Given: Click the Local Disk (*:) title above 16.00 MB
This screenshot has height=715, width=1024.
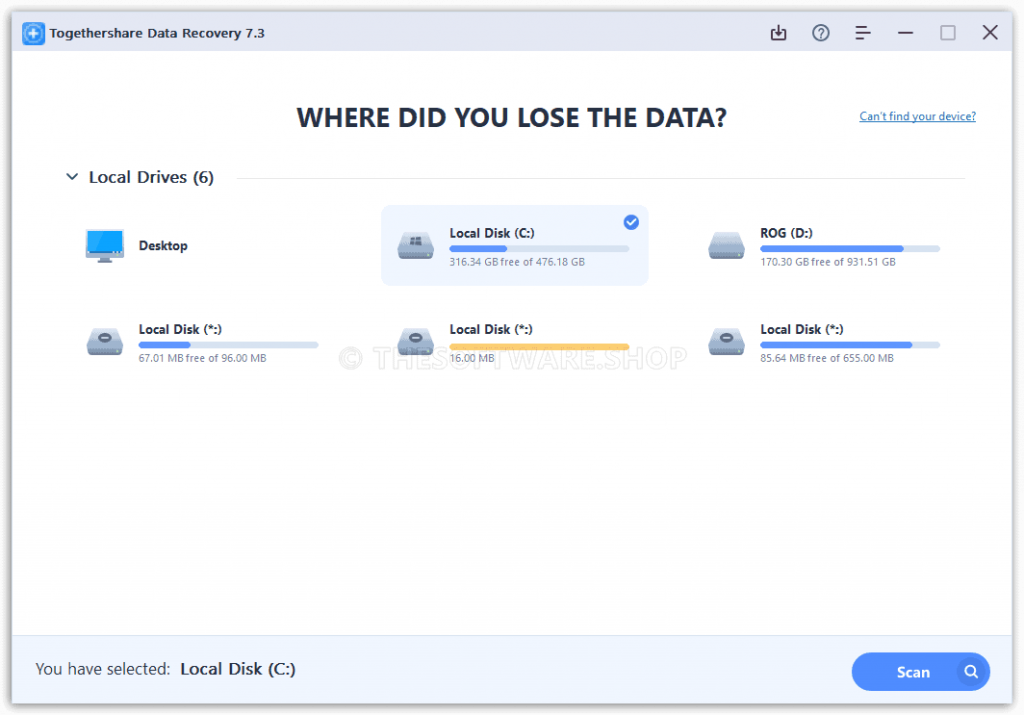Looking at the screenshot, I should pyautogui.click(x=491, y=329).
